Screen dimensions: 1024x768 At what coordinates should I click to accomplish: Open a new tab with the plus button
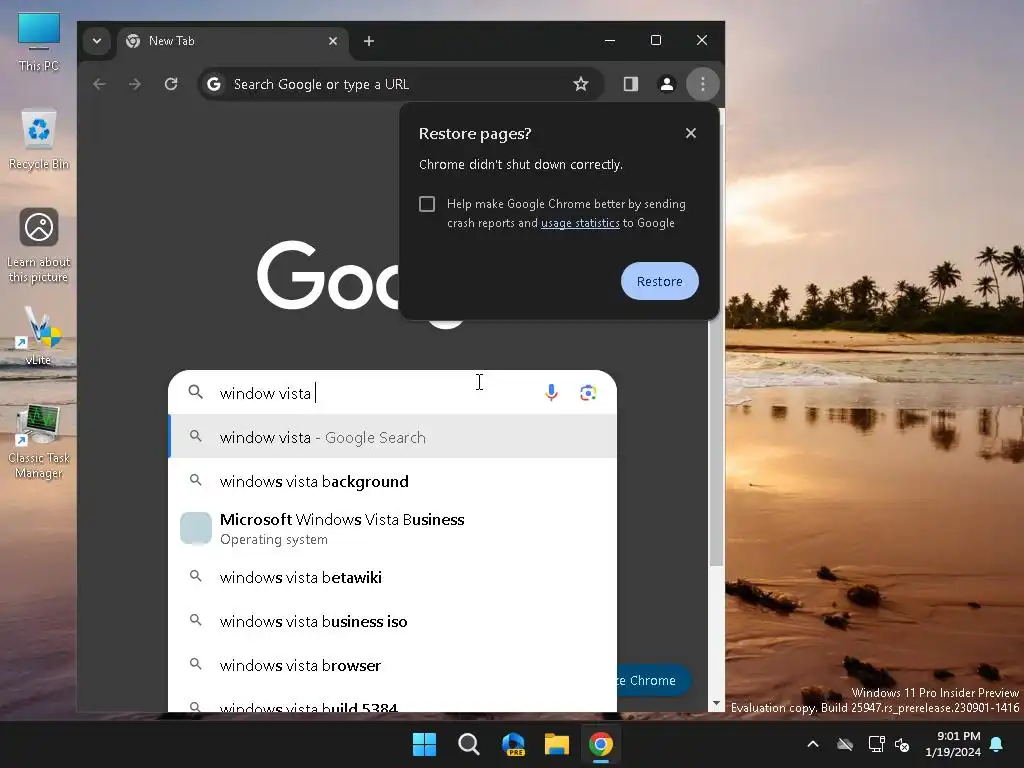pyautogui.click(x=369, y=41)
